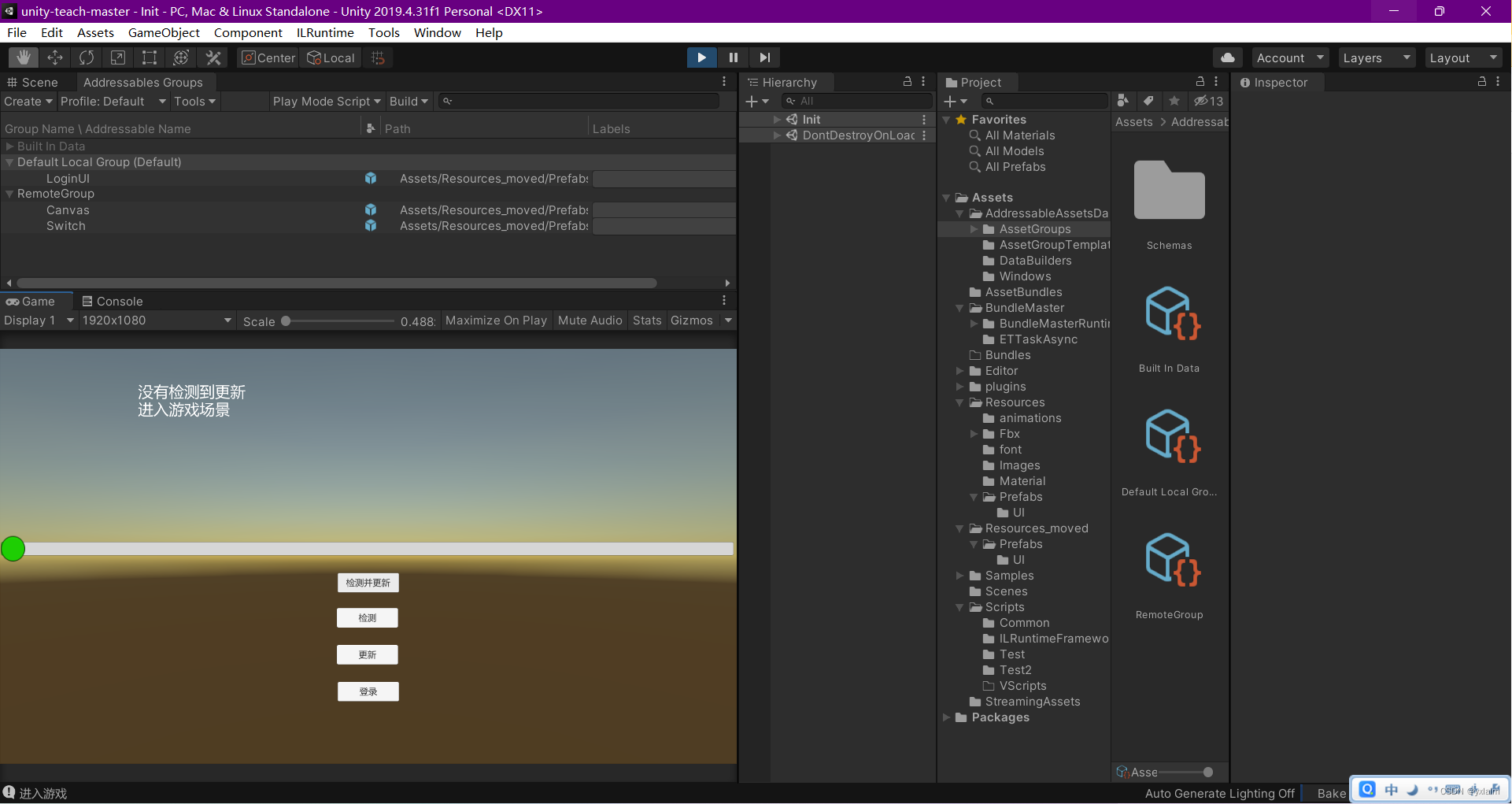Image resolution: width=1512 pixels, height=804 pixels.
Task: Open the Play Mode Script dropdown
Action: (326, 102)
